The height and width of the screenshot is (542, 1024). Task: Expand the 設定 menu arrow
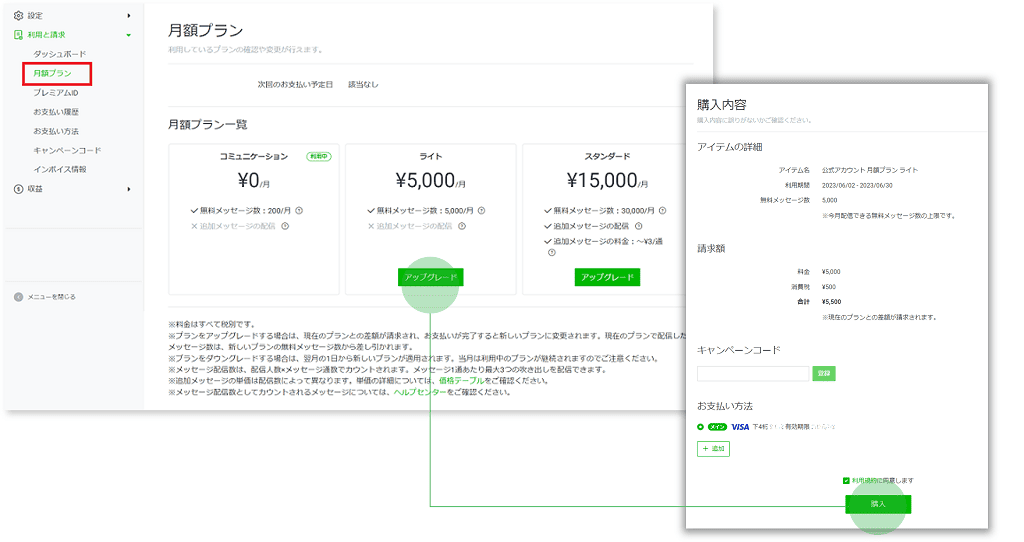128,16
